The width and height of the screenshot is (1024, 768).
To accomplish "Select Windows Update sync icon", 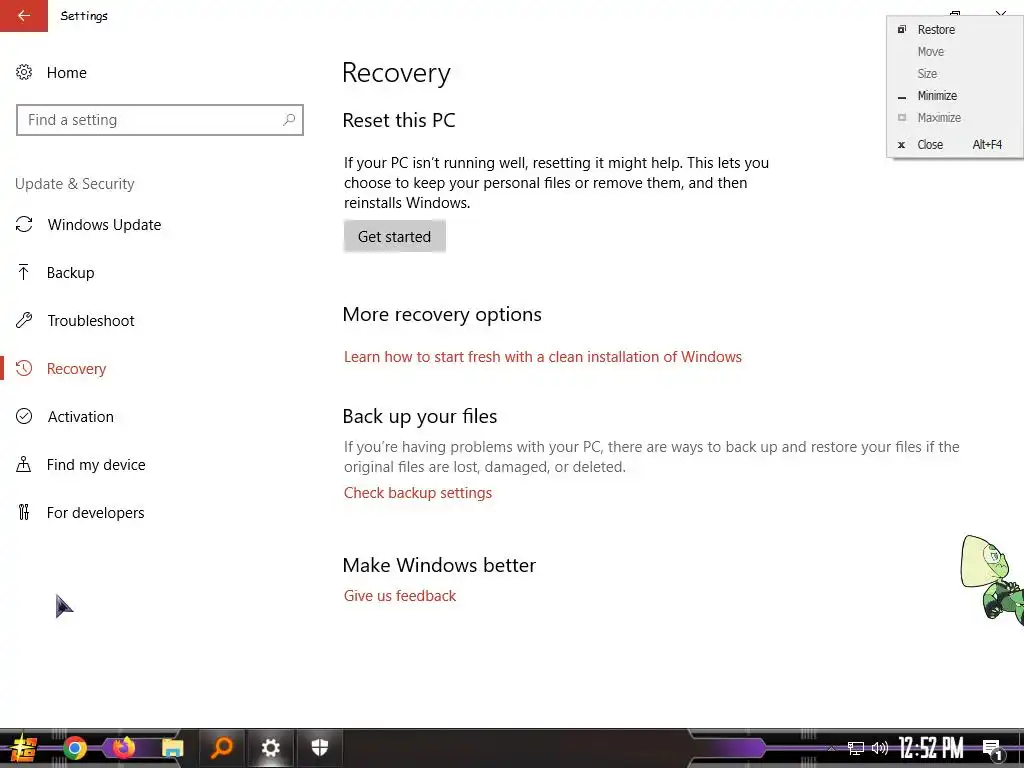I will click(24, 225).
